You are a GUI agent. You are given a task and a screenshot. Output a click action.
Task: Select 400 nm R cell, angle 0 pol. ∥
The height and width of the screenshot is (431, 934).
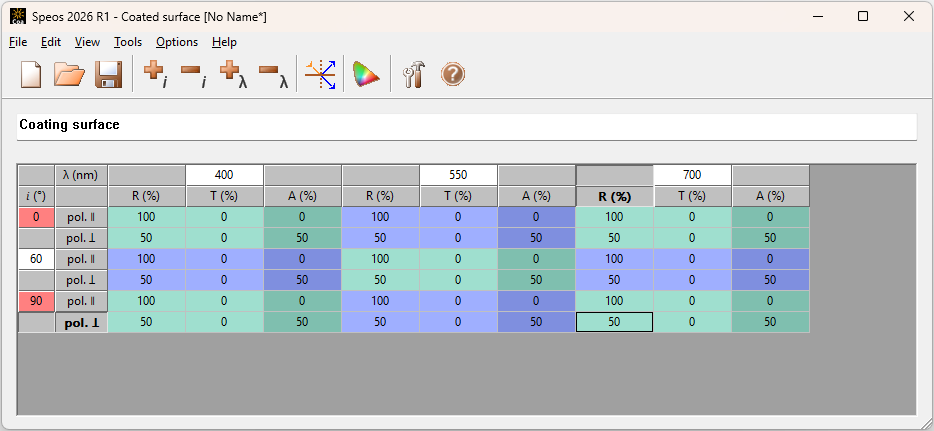click(147, 217)
